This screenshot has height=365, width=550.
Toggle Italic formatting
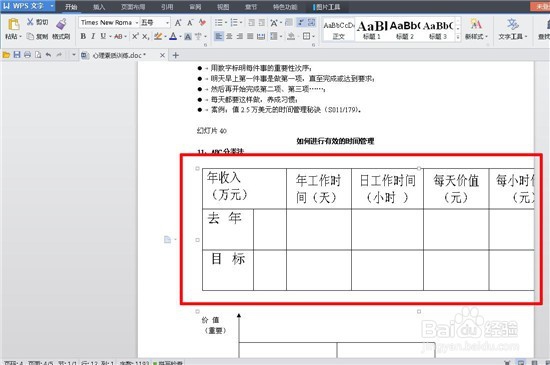[x=93, y=36]
